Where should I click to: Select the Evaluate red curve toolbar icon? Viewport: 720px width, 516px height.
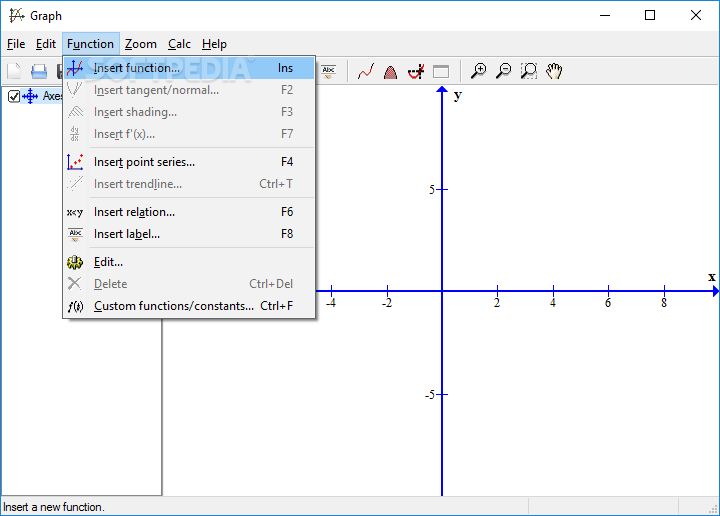[366, 71]
